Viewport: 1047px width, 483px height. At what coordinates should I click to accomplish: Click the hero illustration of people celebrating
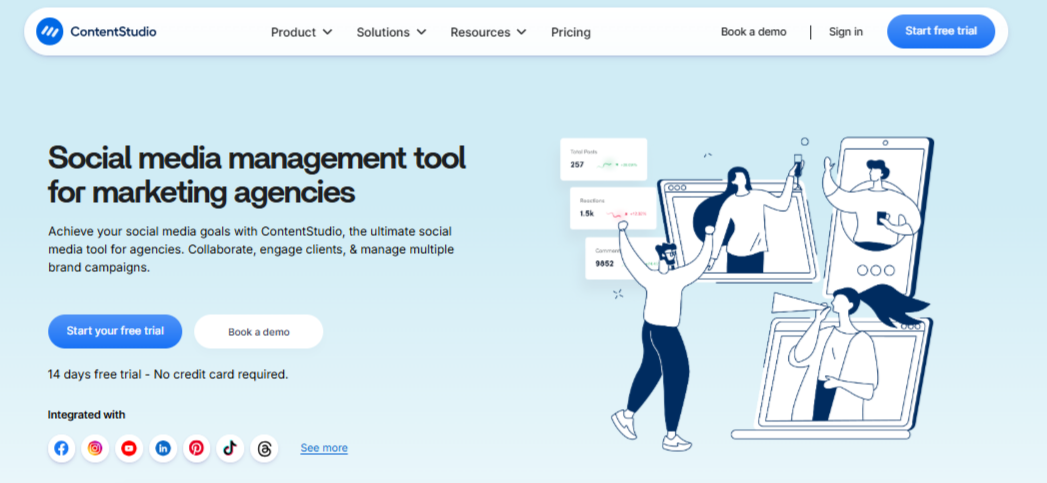point(760,290)
